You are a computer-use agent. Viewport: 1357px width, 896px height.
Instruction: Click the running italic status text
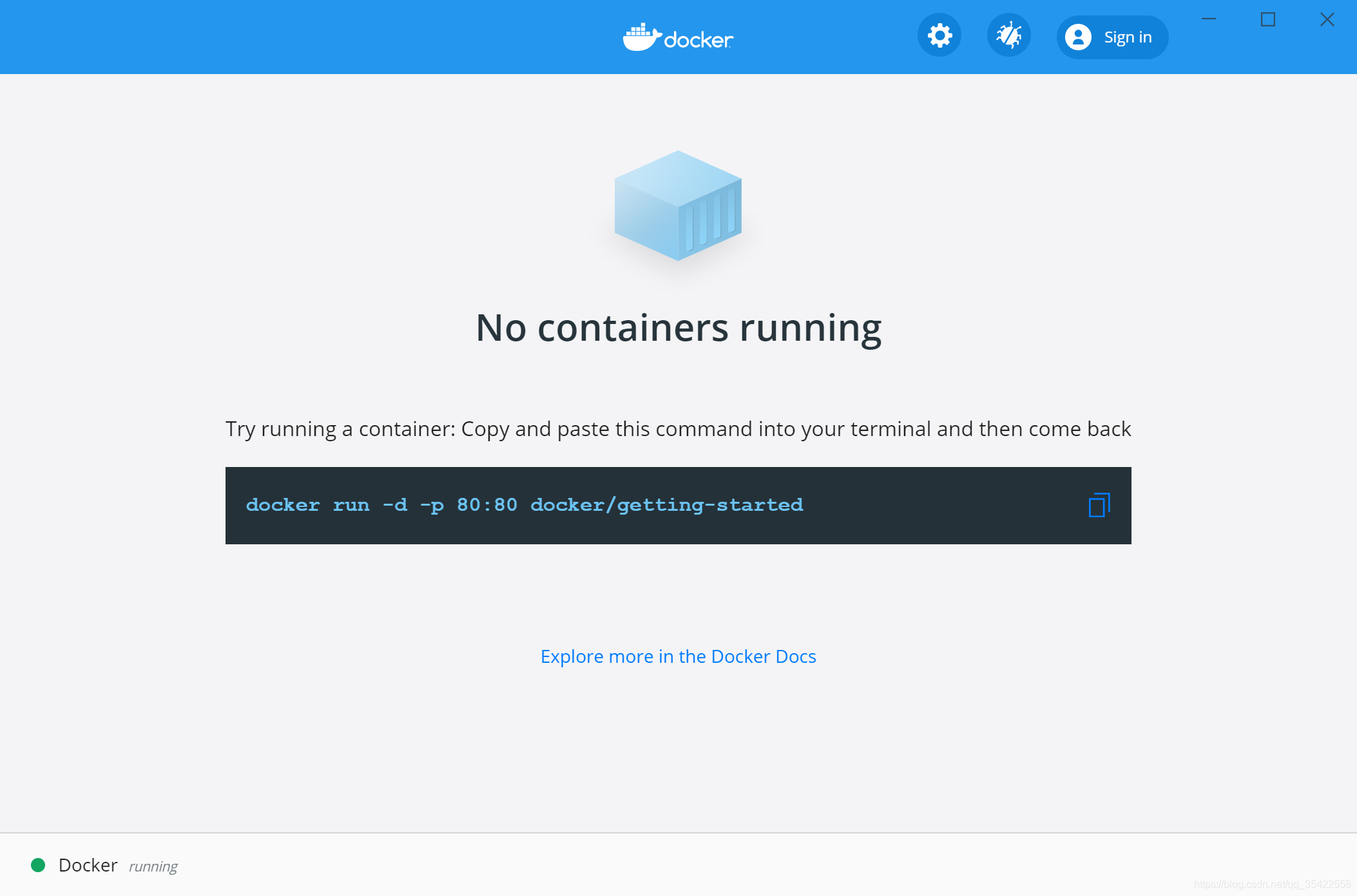tap(153, 866)
